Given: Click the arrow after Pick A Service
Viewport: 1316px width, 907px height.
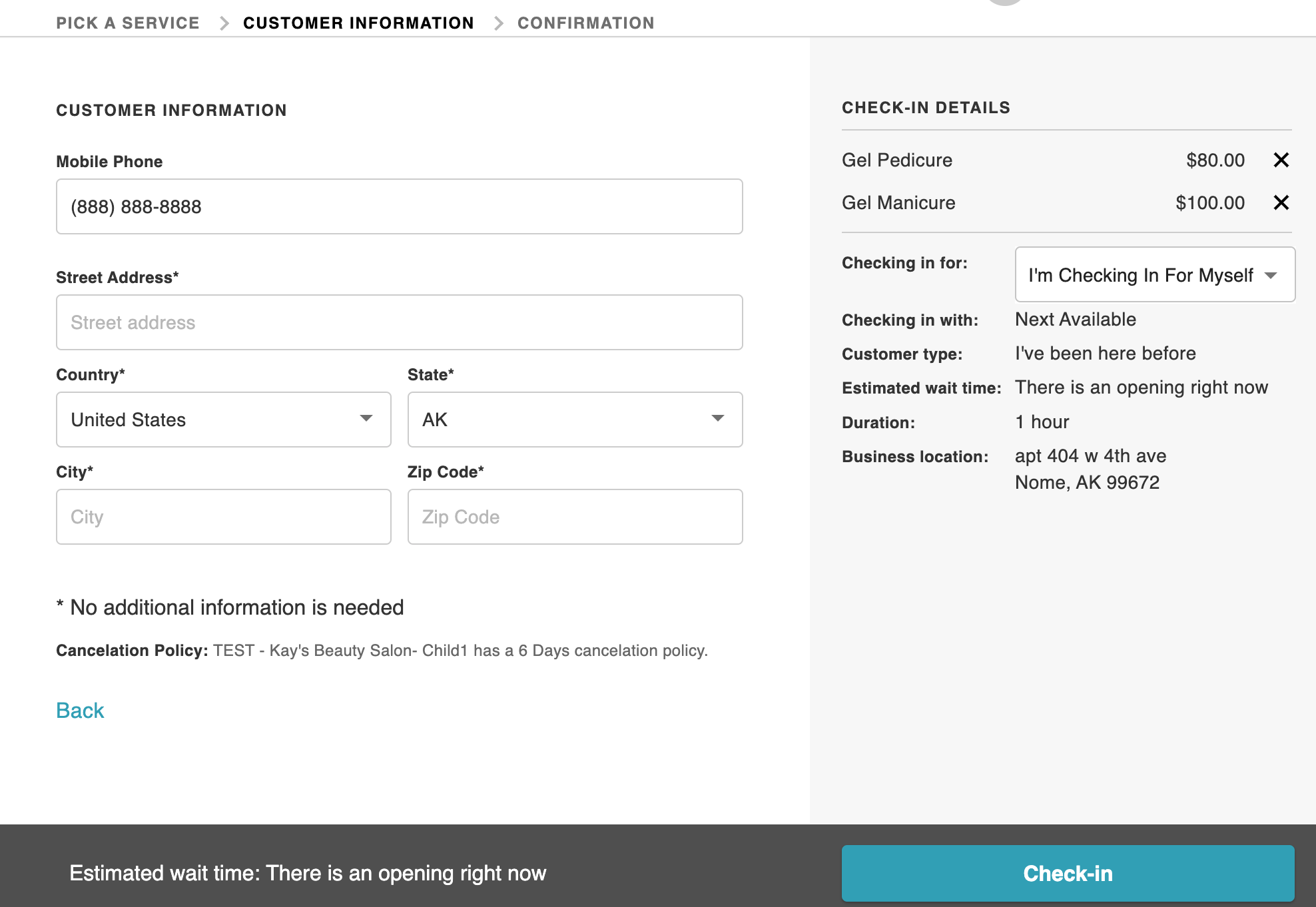Looking at the screenshot, I should (x=224, y=23).
